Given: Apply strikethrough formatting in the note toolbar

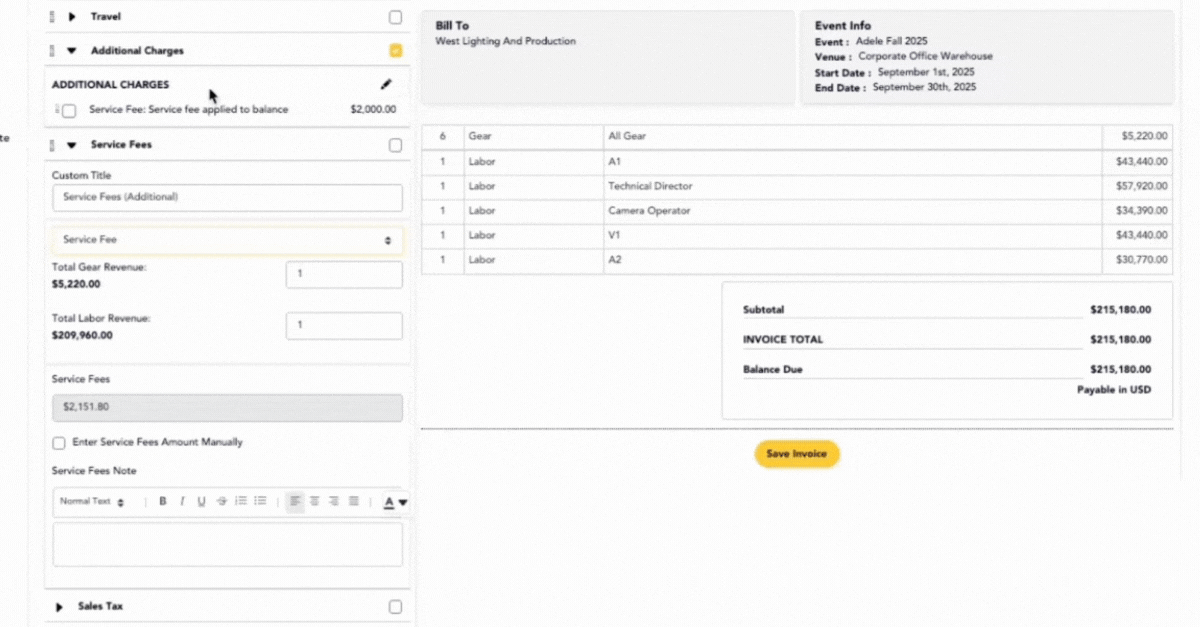Looking at the screenshot, I should (221, 501).
